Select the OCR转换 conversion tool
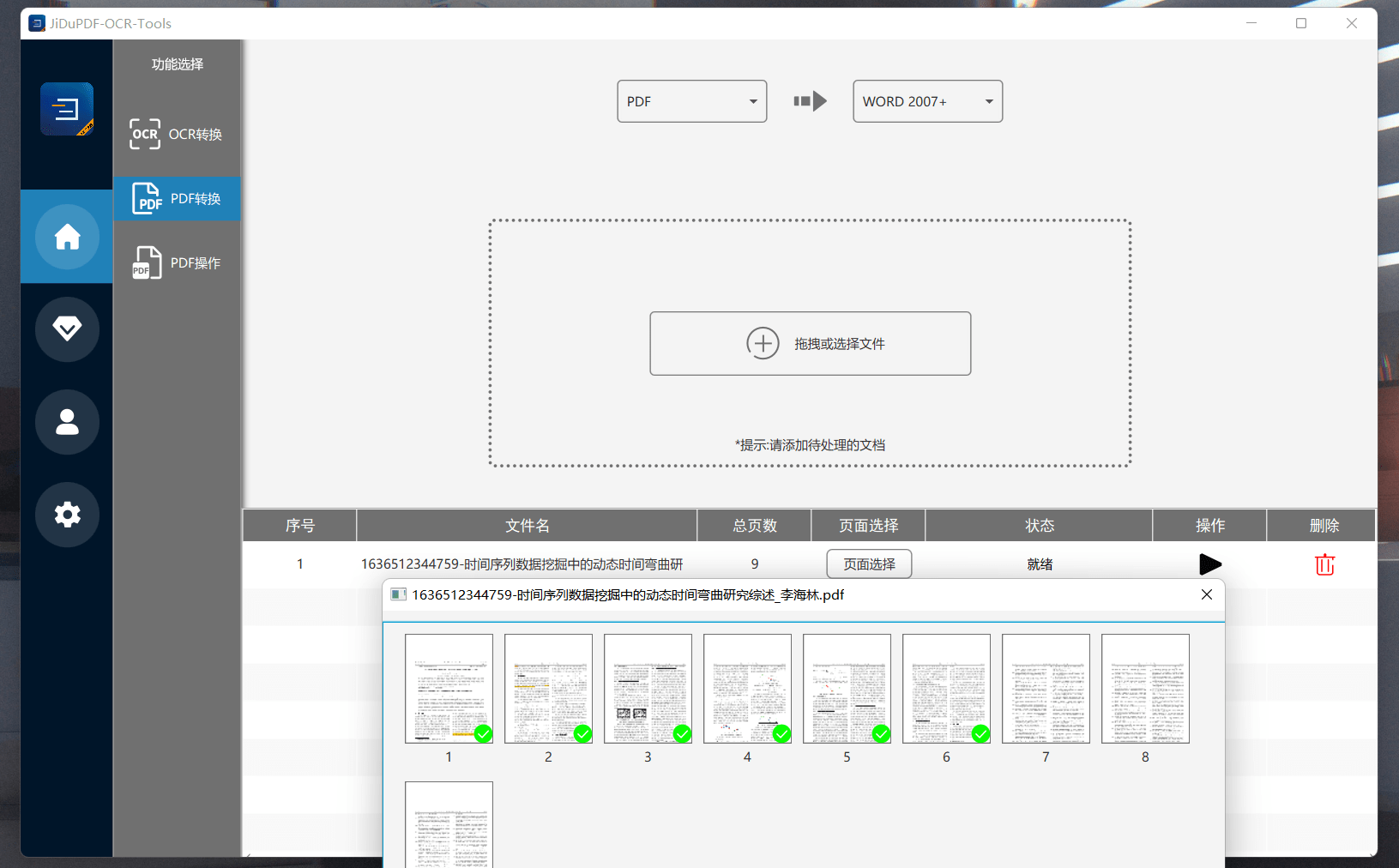 click(x=177, y=134)
